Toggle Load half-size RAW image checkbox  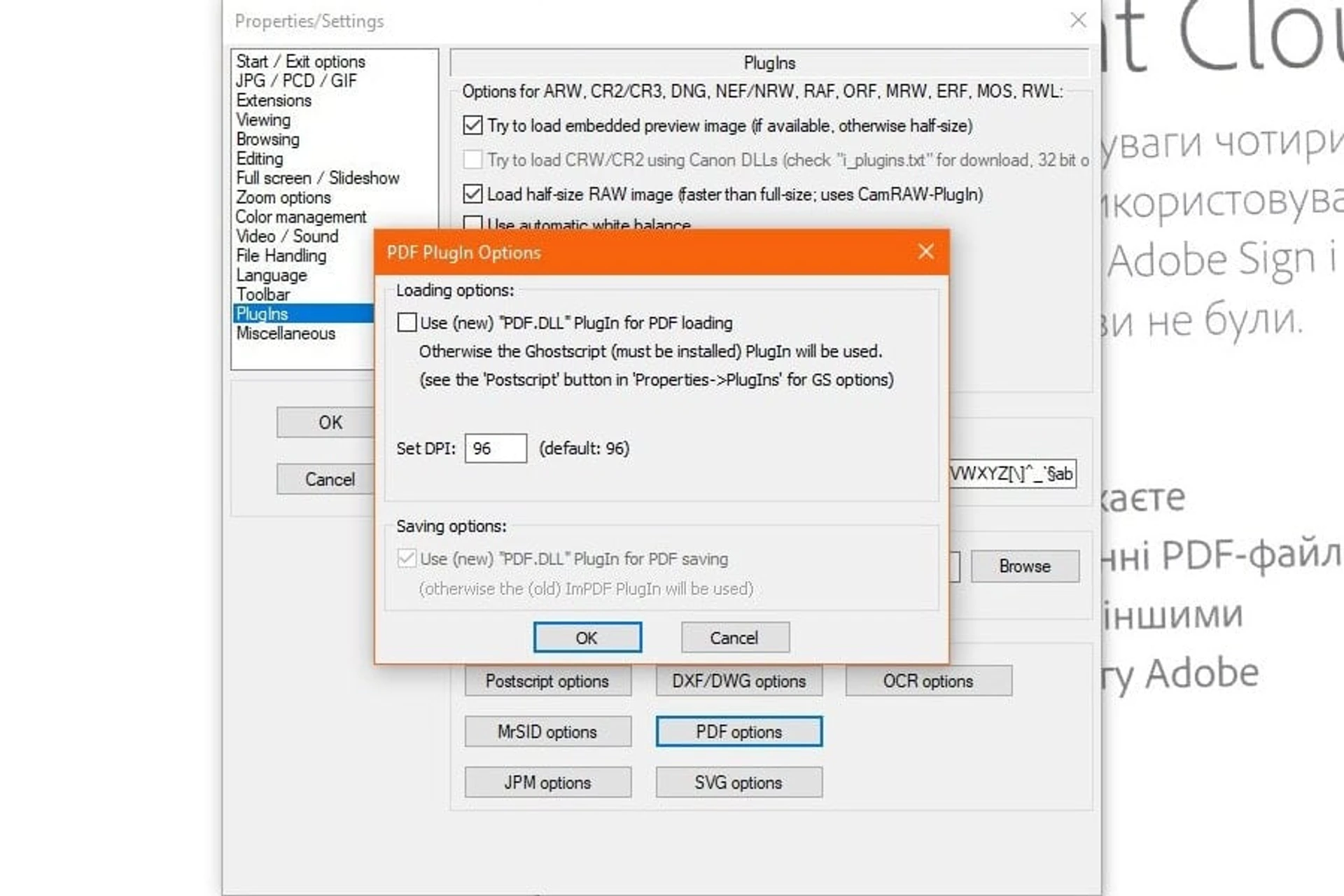472,194
